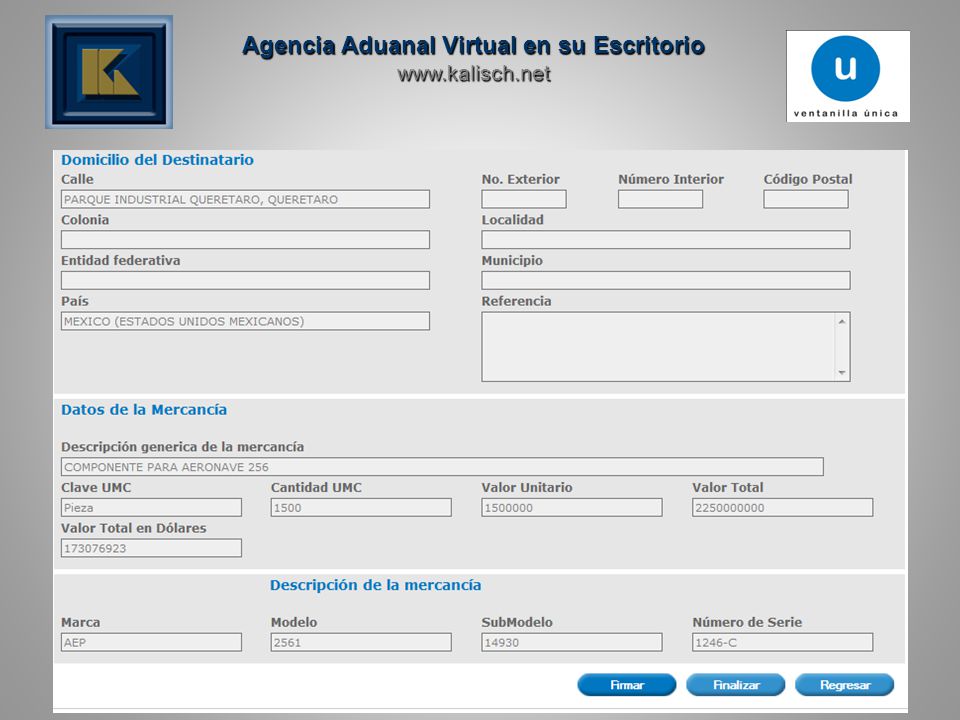Image resolution: width=960 pixels, height=720 pixels.
Task: Click the Número de Serie field
Action: 782,642
